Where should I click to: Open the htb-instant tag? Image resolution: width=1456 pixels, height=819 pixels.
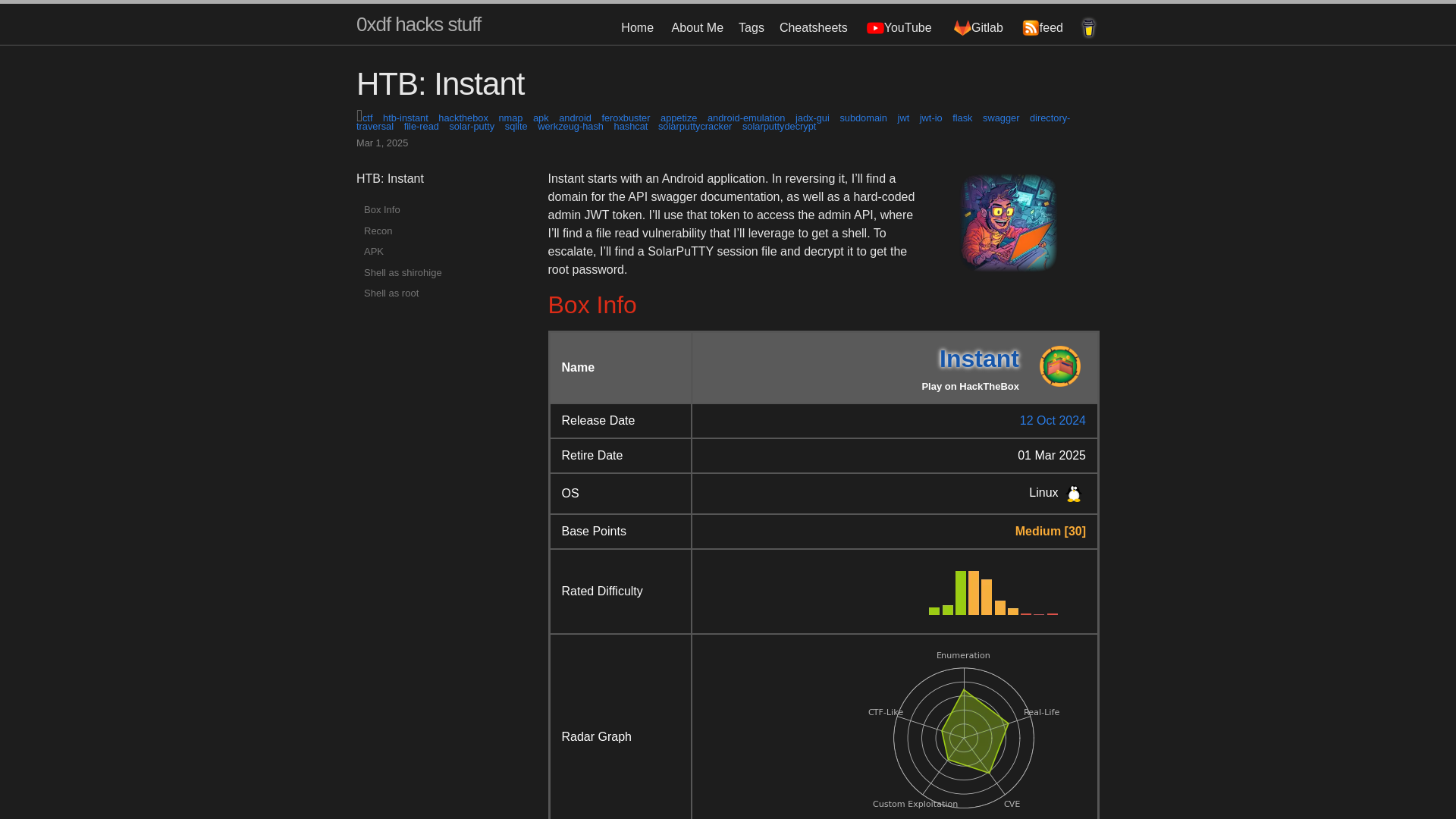pos(406,118)
